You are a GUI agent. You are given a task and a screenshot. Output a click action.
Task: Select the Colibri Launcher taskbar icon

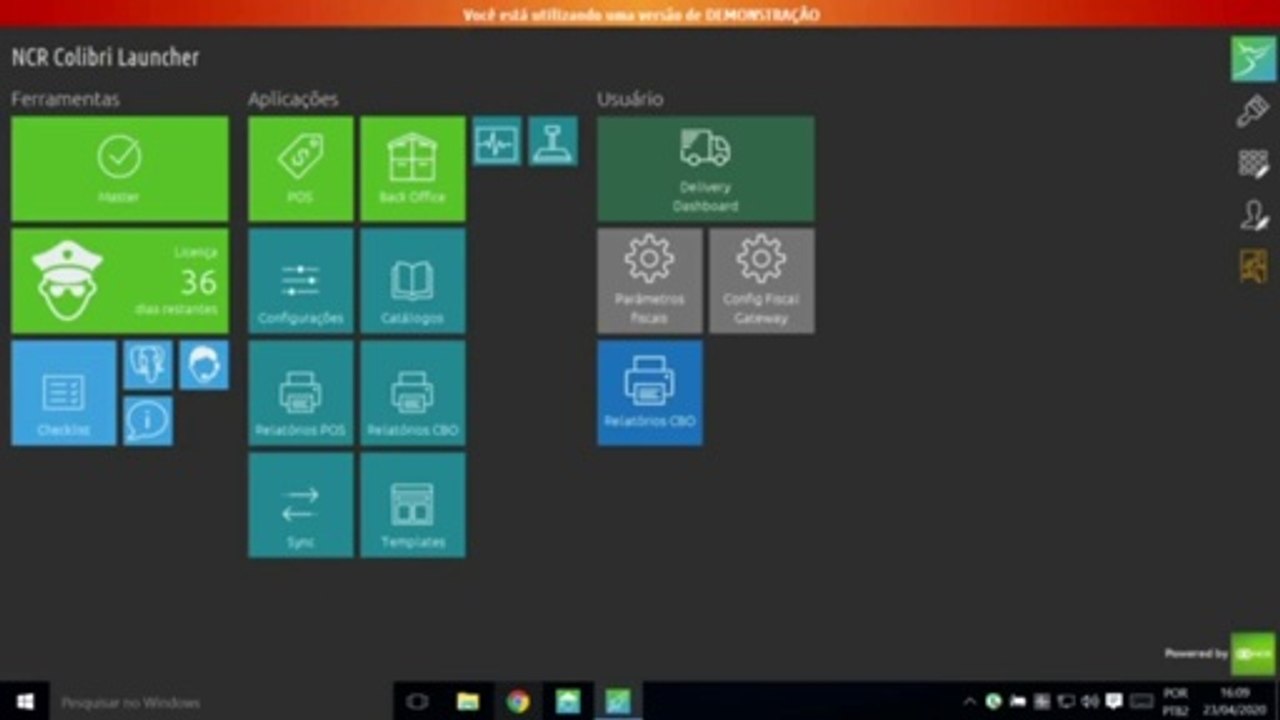618,702
